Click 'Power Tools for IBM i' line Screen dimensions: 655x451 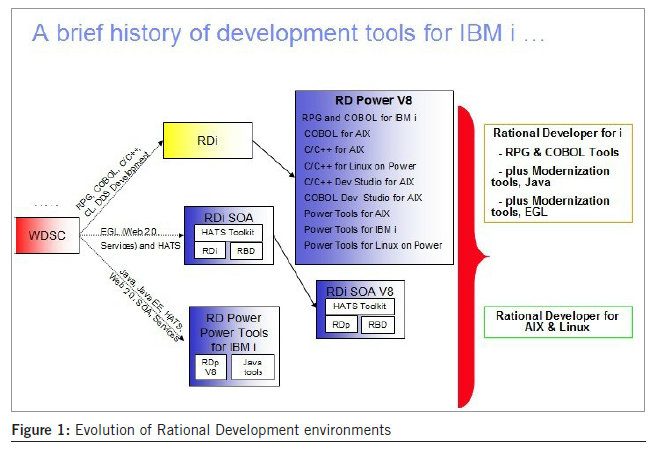(x=350, y=229)
